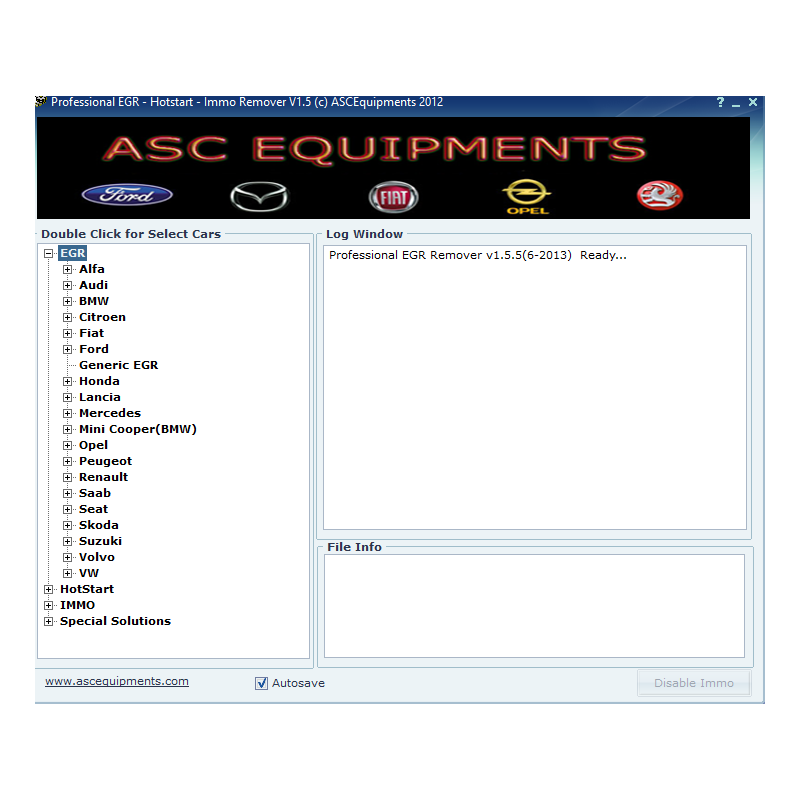Image resolution: width=800 pixels, height=800 pixels.
Task: Click the Vauxhall griffin logo in banner
Action: [660, 195]
